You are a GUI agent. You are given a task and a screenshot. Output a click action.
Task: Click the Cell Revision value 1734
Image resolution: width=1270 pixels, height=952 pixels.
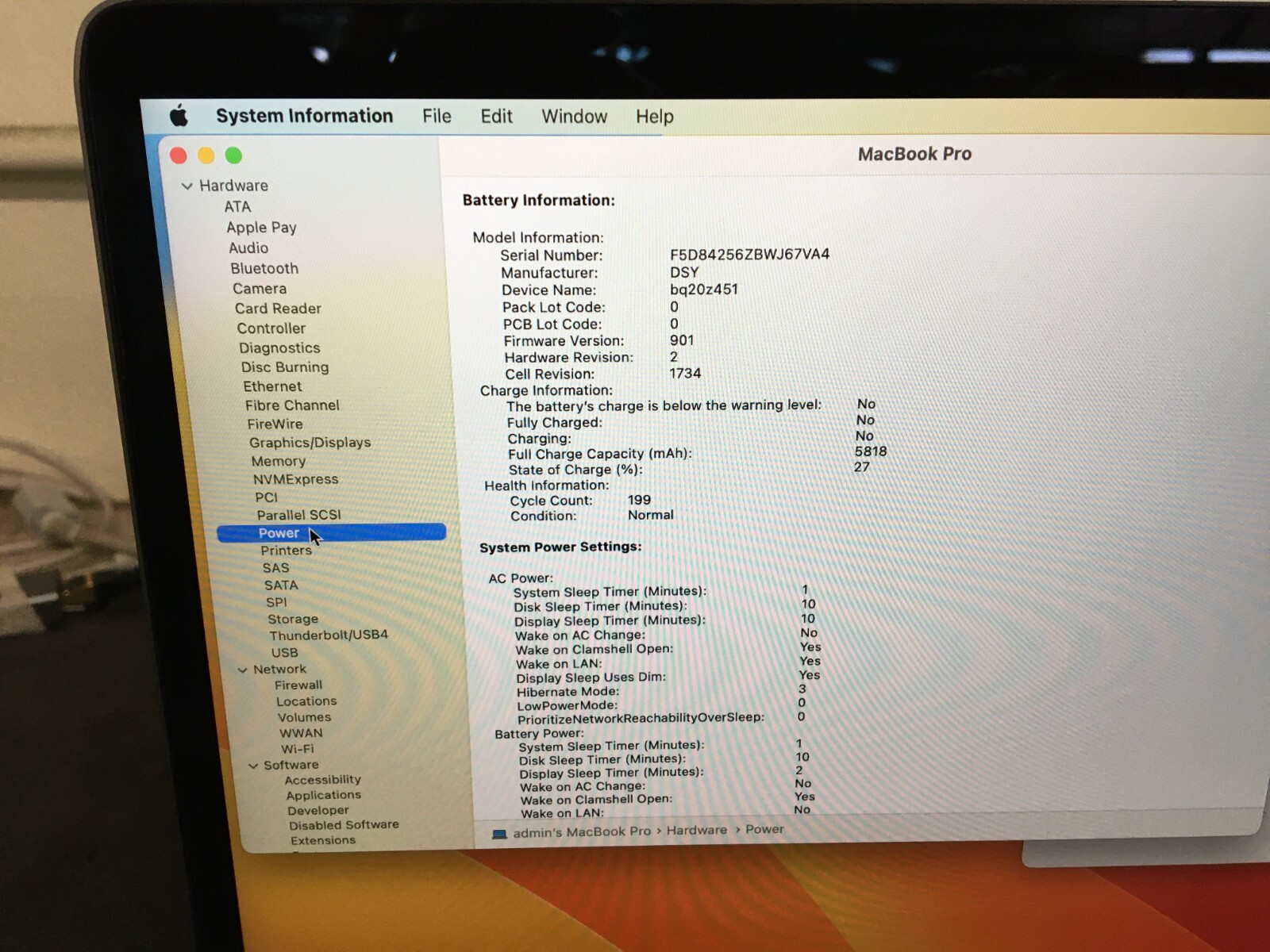(685, 374)
